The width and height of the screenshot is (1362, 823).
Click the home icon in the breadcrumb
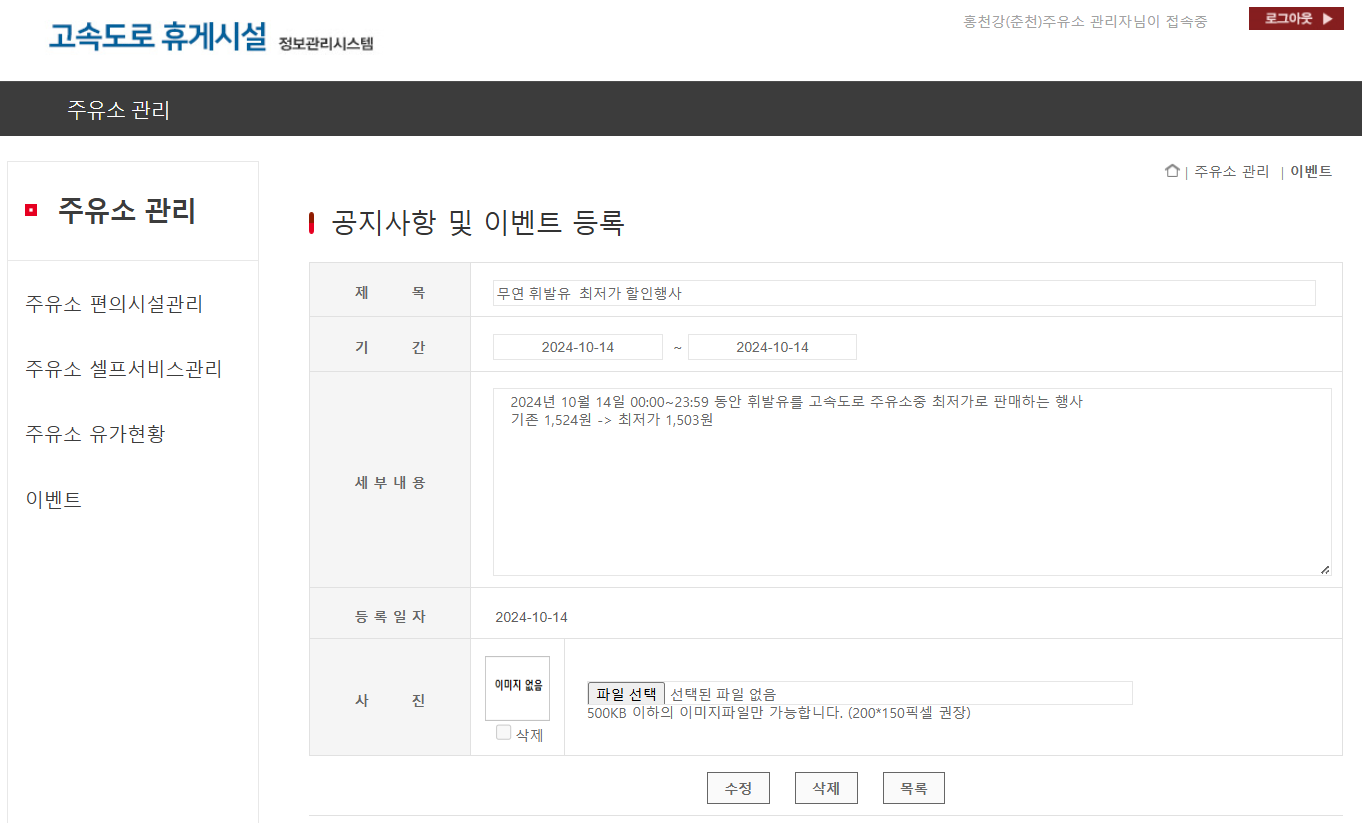tap(1172, 171)
